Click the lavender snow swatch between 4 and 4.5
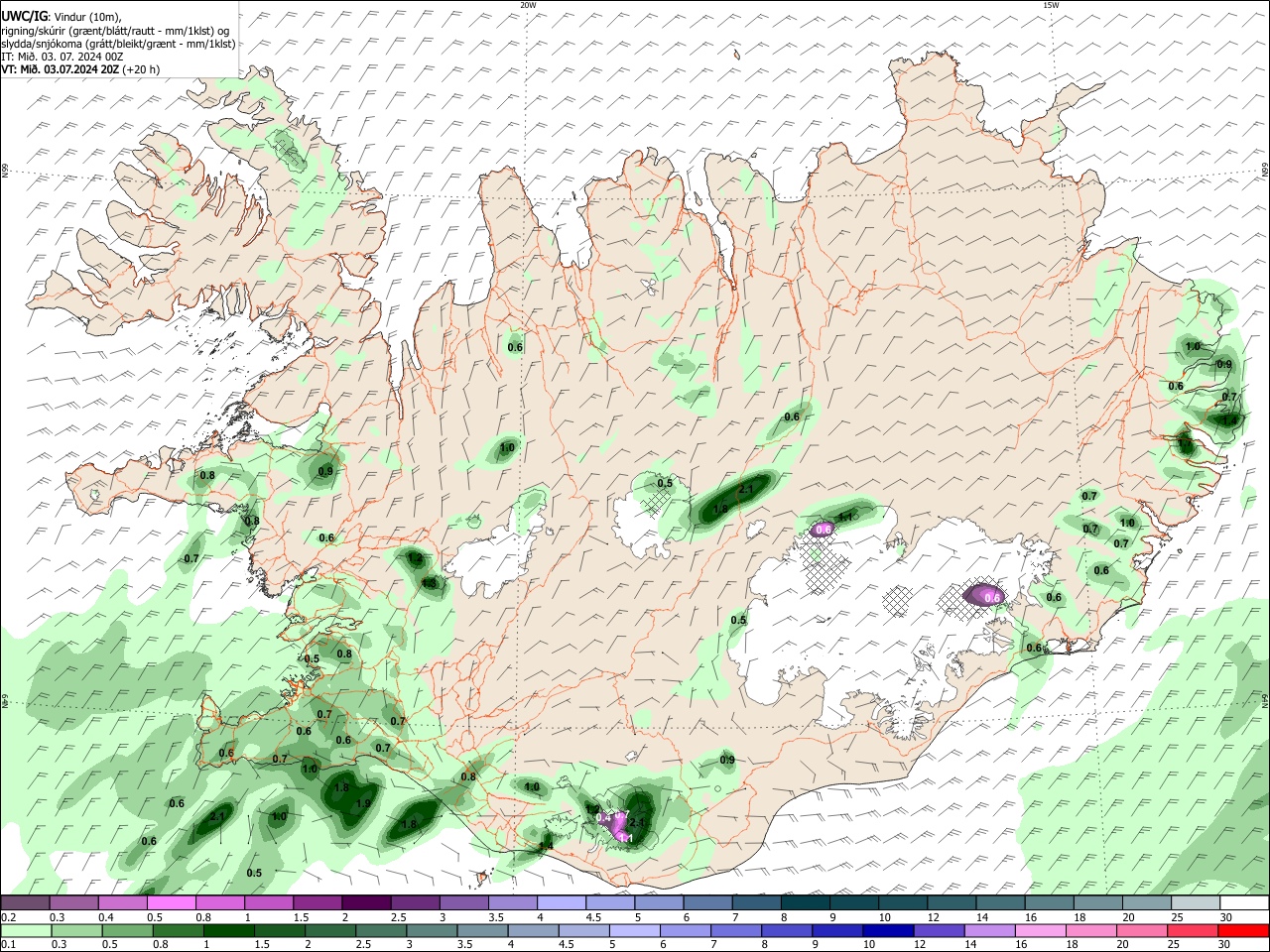1270x952 pixels. click(562, 902)
